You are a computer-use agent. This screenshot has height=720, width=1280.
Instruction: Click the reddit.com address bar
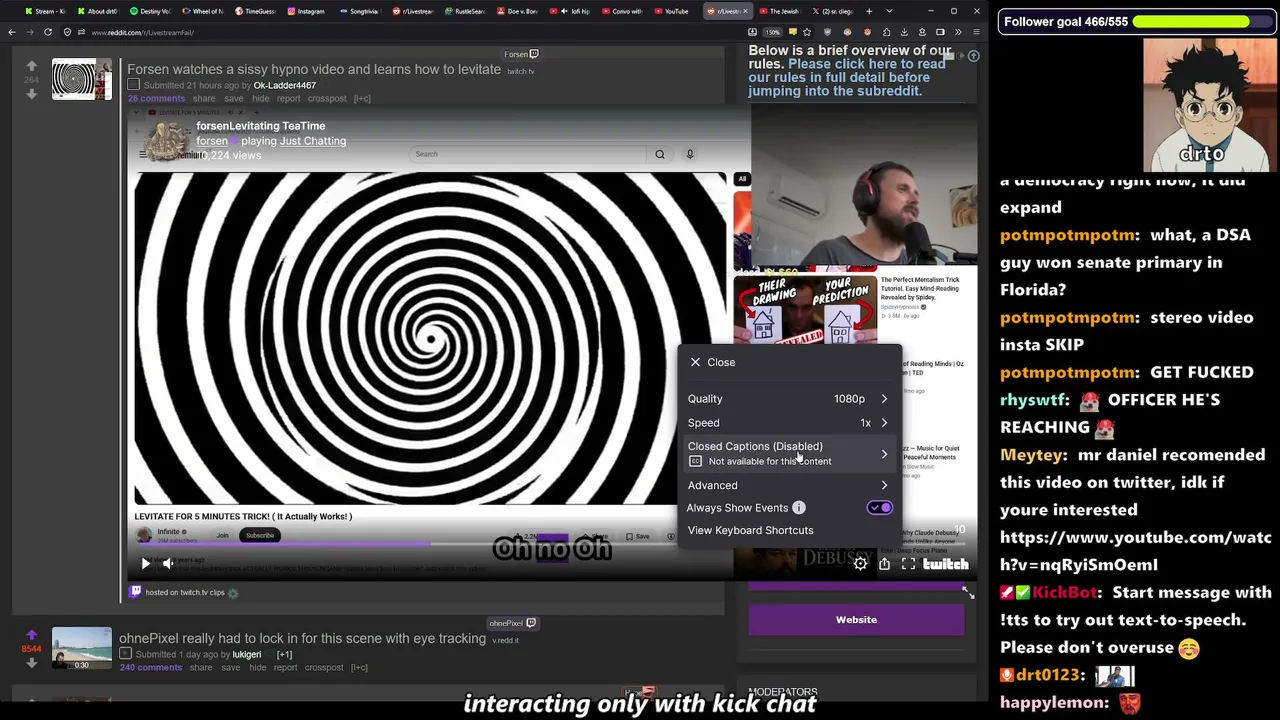[x=400, y=32]
